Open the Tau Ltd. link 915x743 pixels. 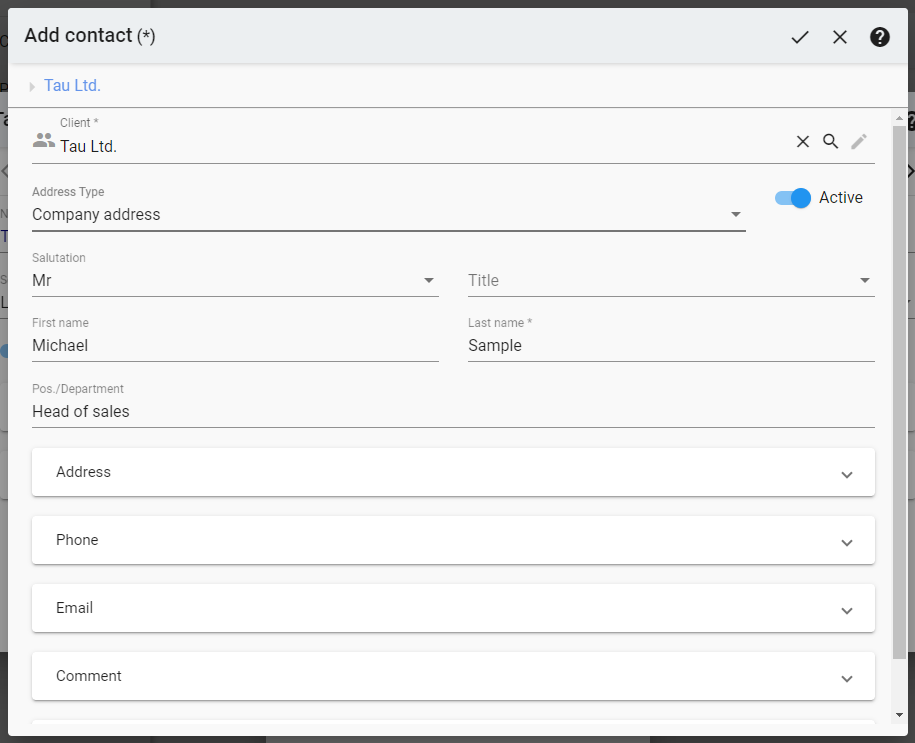pos(72,85)
